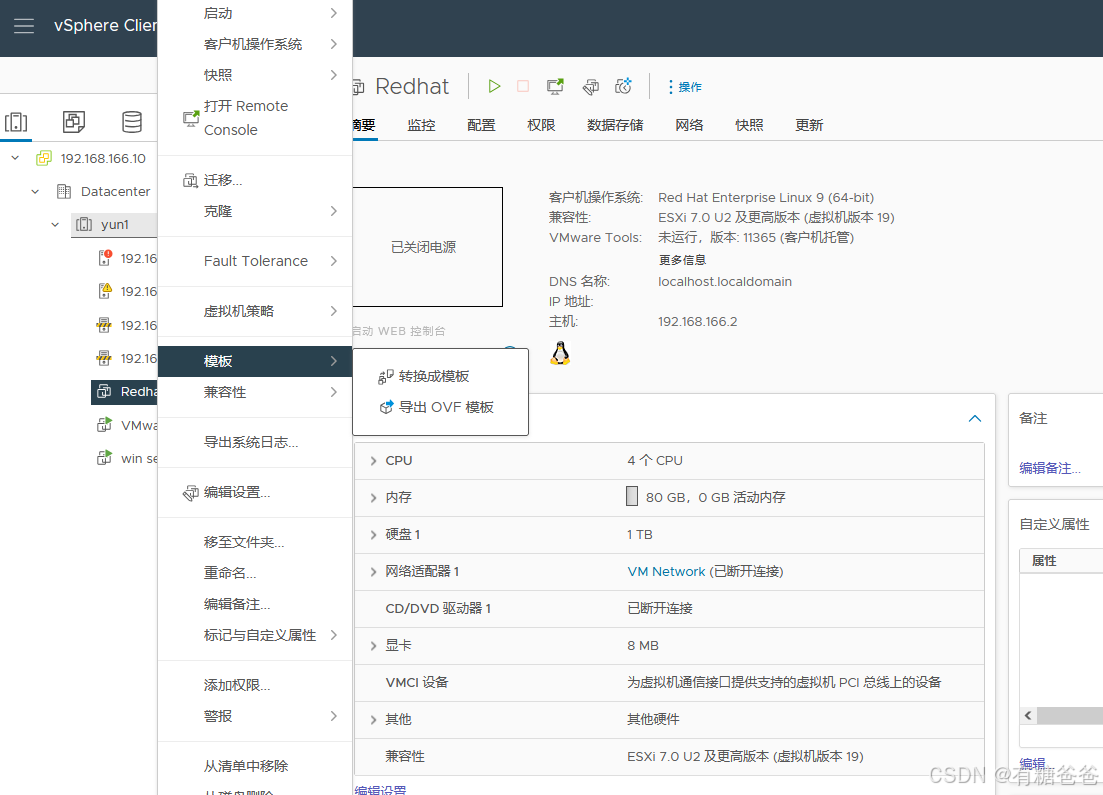The width and height of the screenshot is (1103, 795).
Task: Expand the 显卡 hardware row
Action: [x=374, y=646]
